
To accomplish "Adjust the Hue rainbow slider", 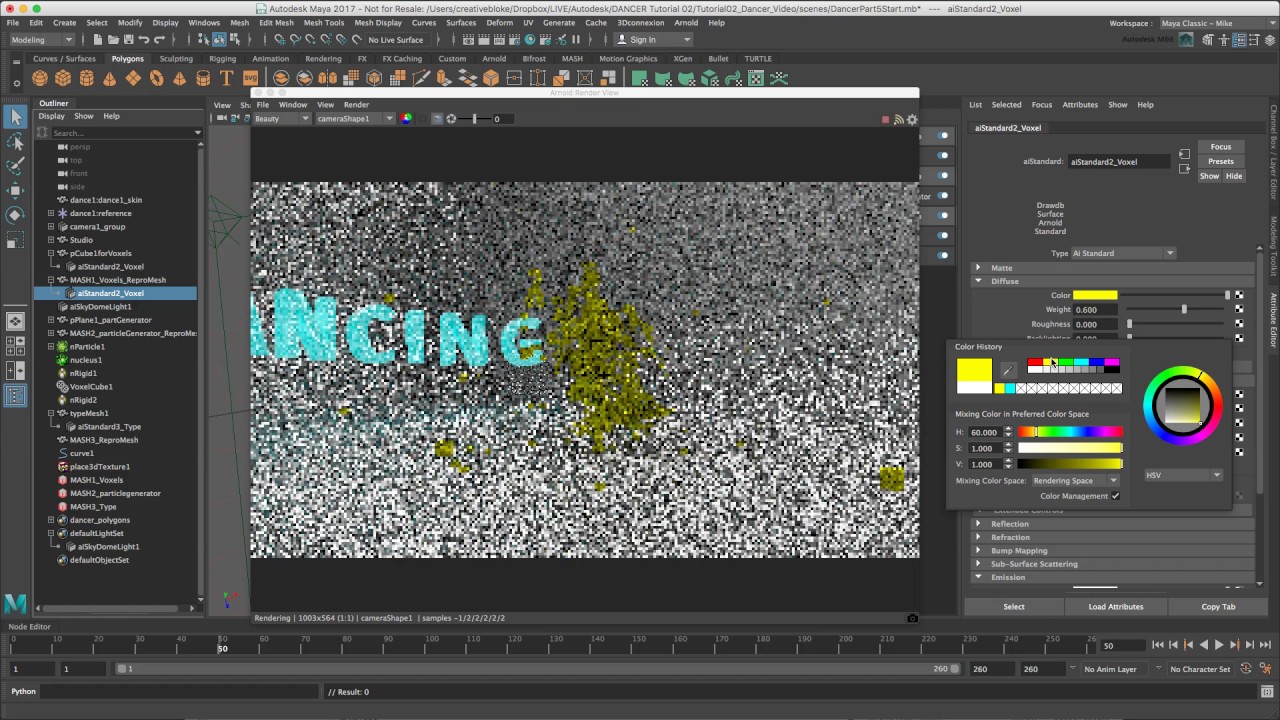I will (x=1070, y=432).
